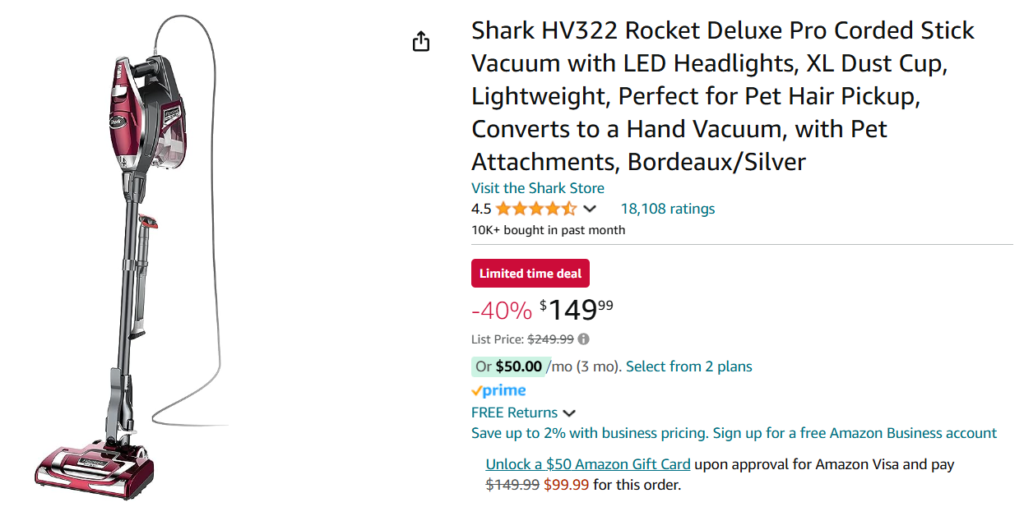1024x507 pixels.
Task: Click the $149.99 deal price
Action: [576, 309]
